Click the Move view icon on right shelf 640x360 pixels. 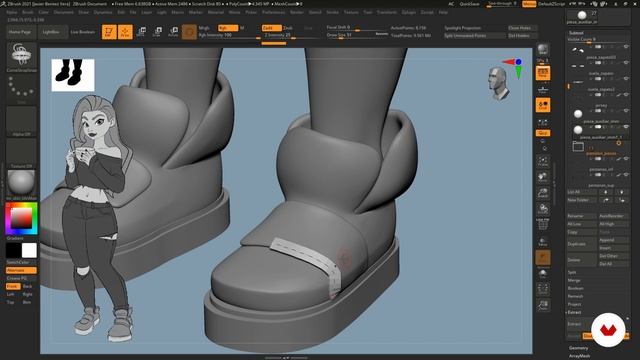pyautogui.click(x=543, y=177)
